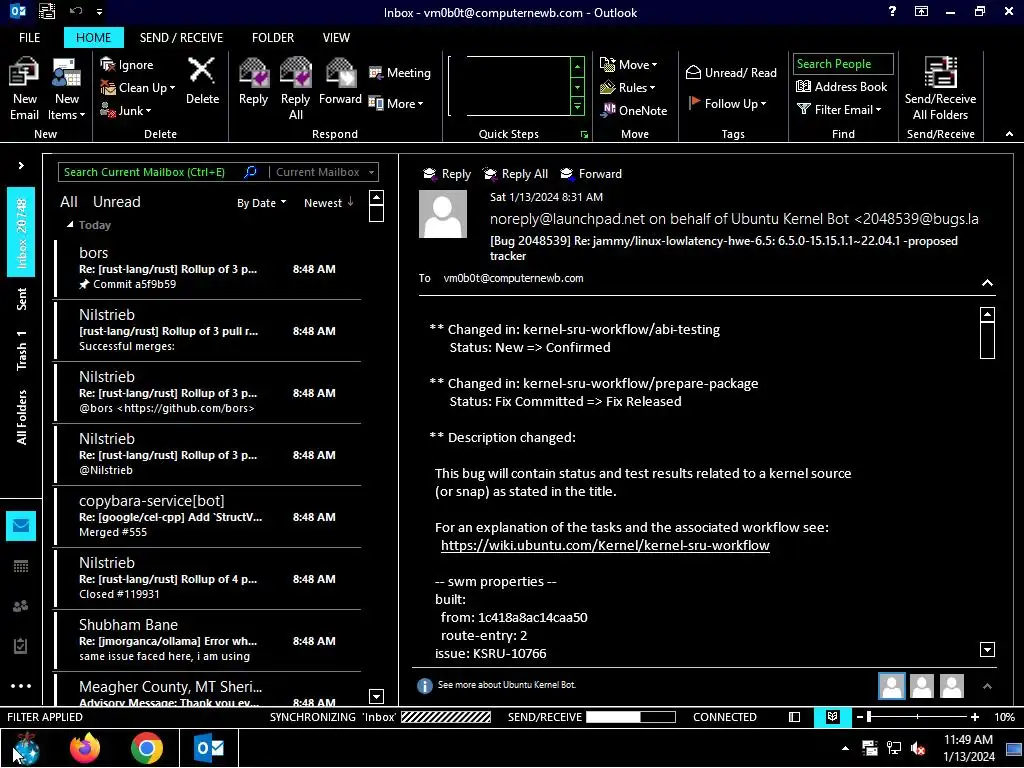Open the FOLDER ribbon tab

pyautogui.click(x=272, y=37)
